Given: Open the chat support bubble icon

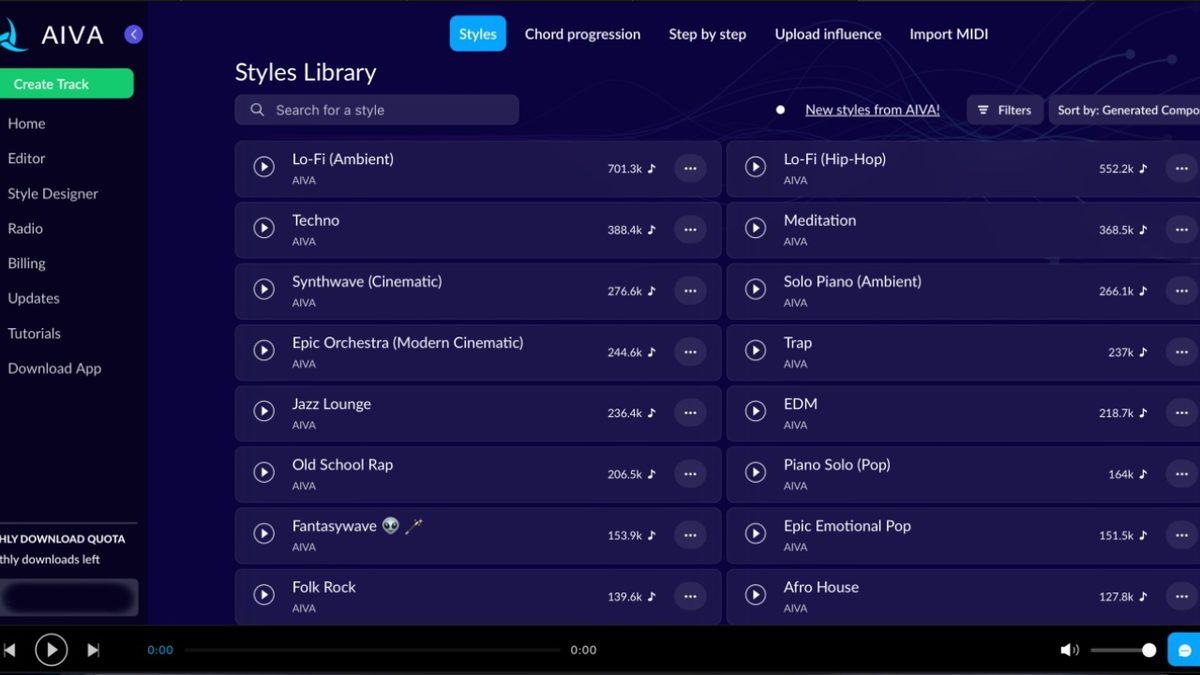Looking at the screenshot, I should tap(1184, 650).
